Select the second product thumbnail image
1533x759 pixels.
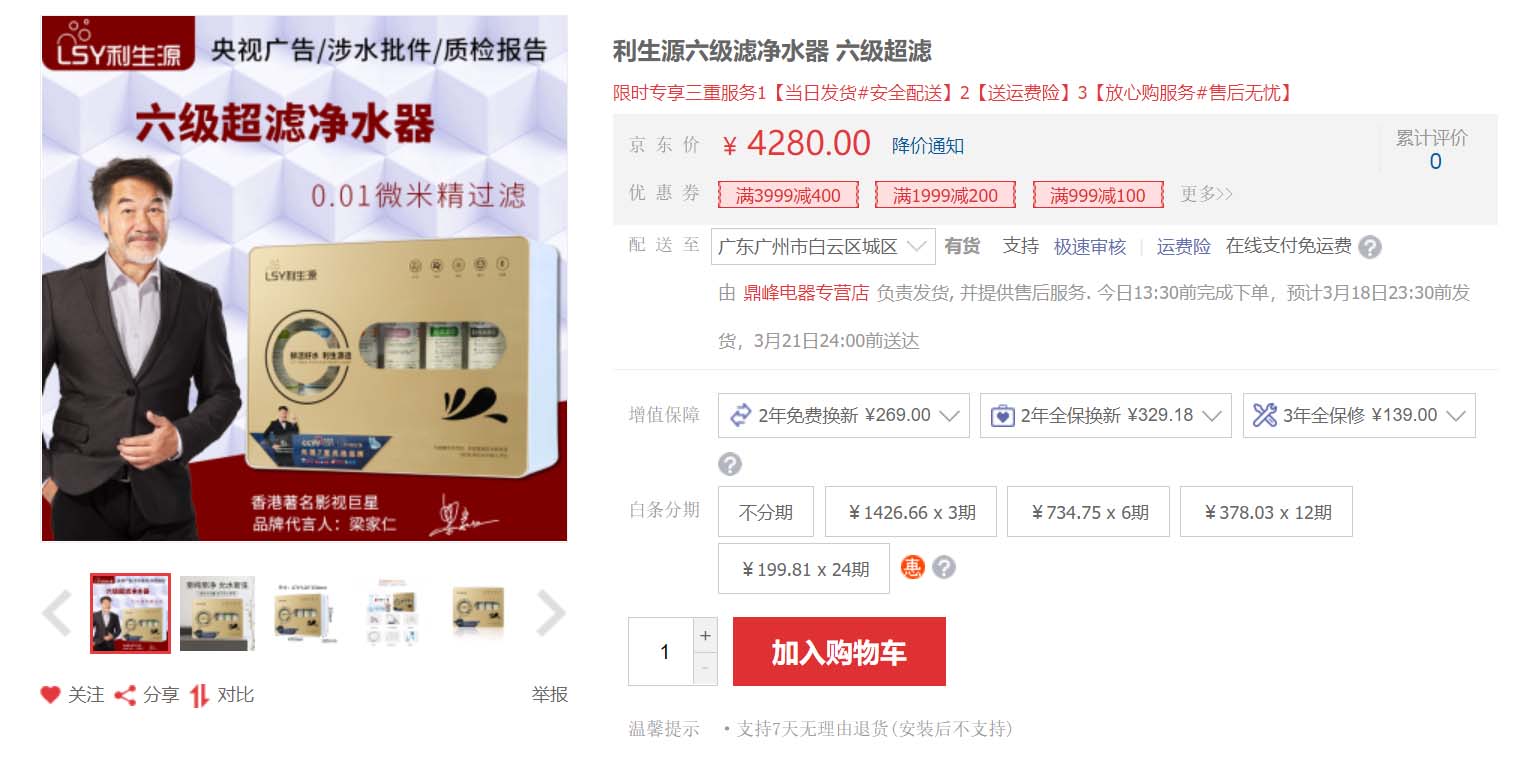pyautogui.click(x=217, y=613)
